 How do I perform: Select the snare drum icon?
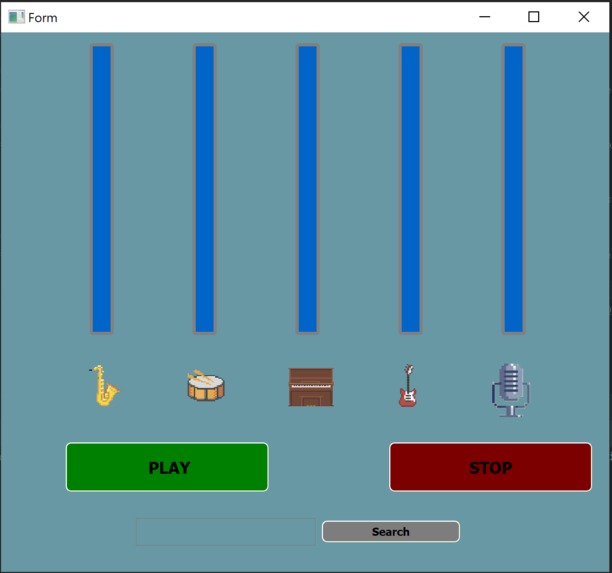point(206,385)
